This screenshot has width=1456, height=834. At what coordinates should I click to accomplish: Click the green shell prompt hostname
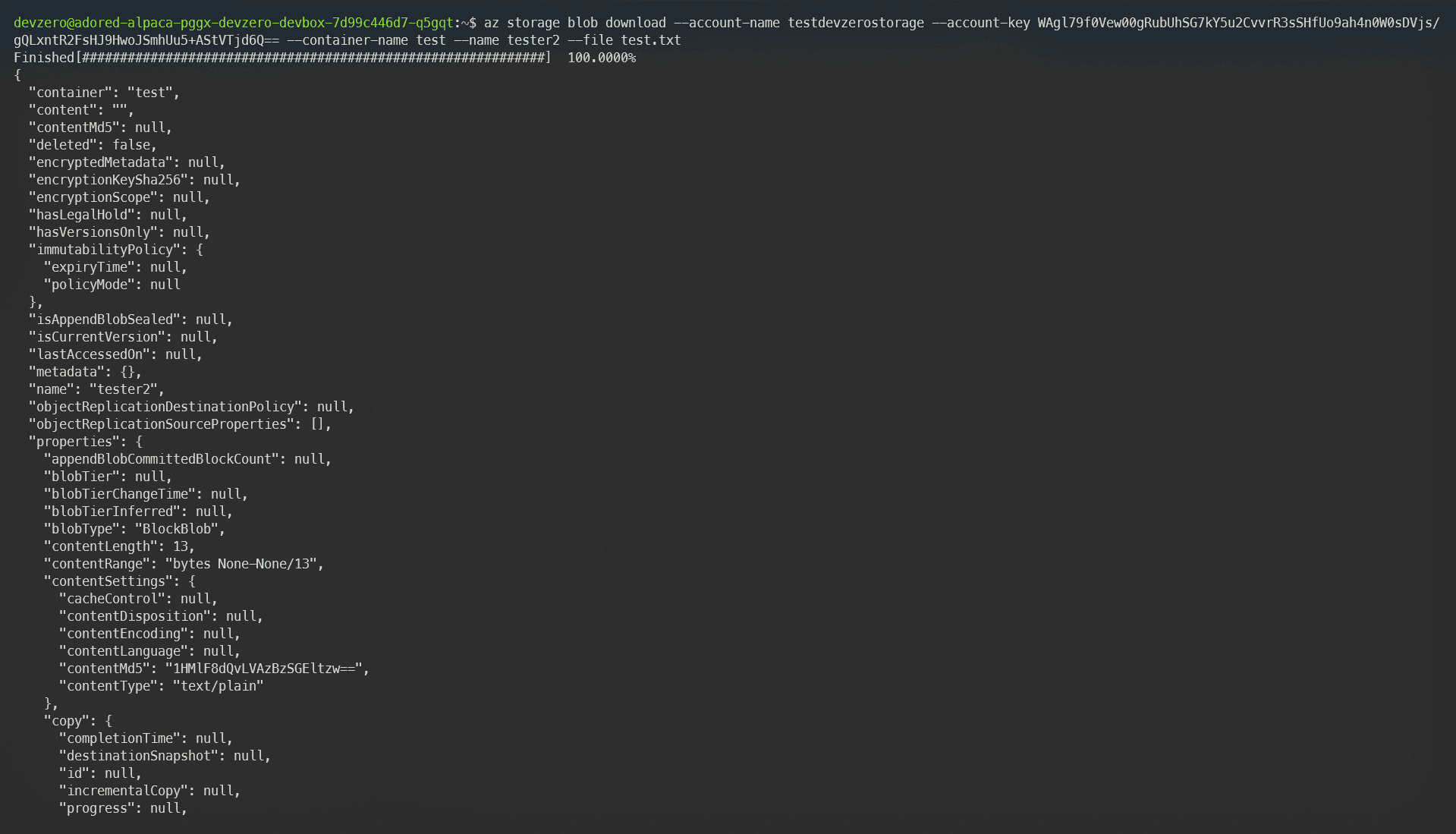[x=233, y=23]
